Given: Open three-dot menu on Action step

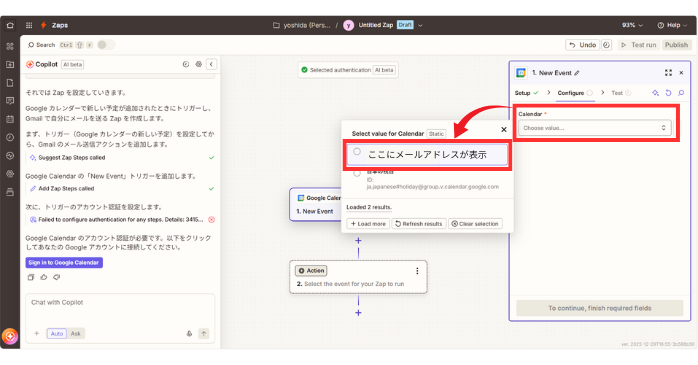Looking at the screenshot, I should pos(417,271).
